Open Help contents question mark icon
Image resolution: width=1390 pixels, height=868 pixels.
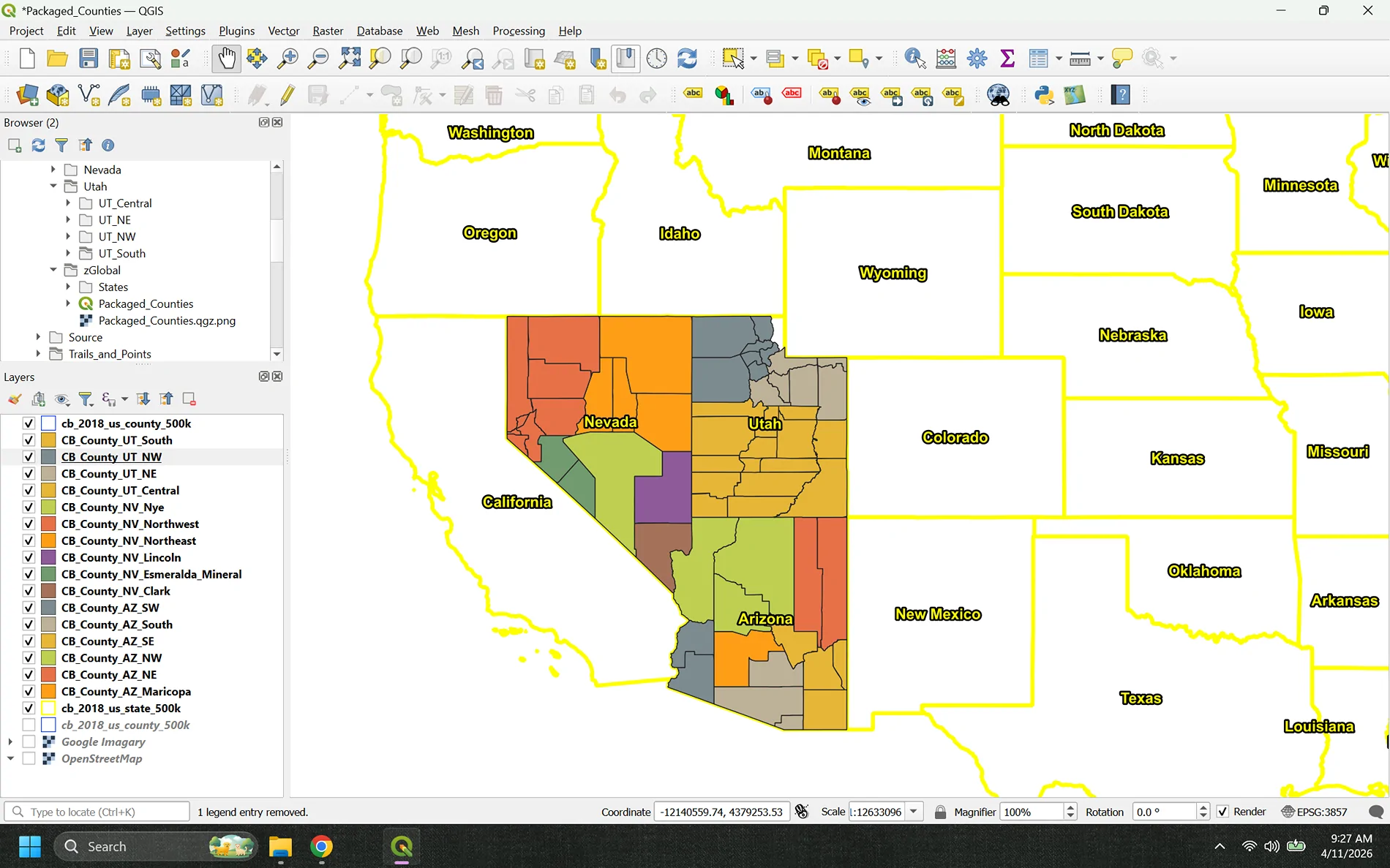(x=1121, y=95)
